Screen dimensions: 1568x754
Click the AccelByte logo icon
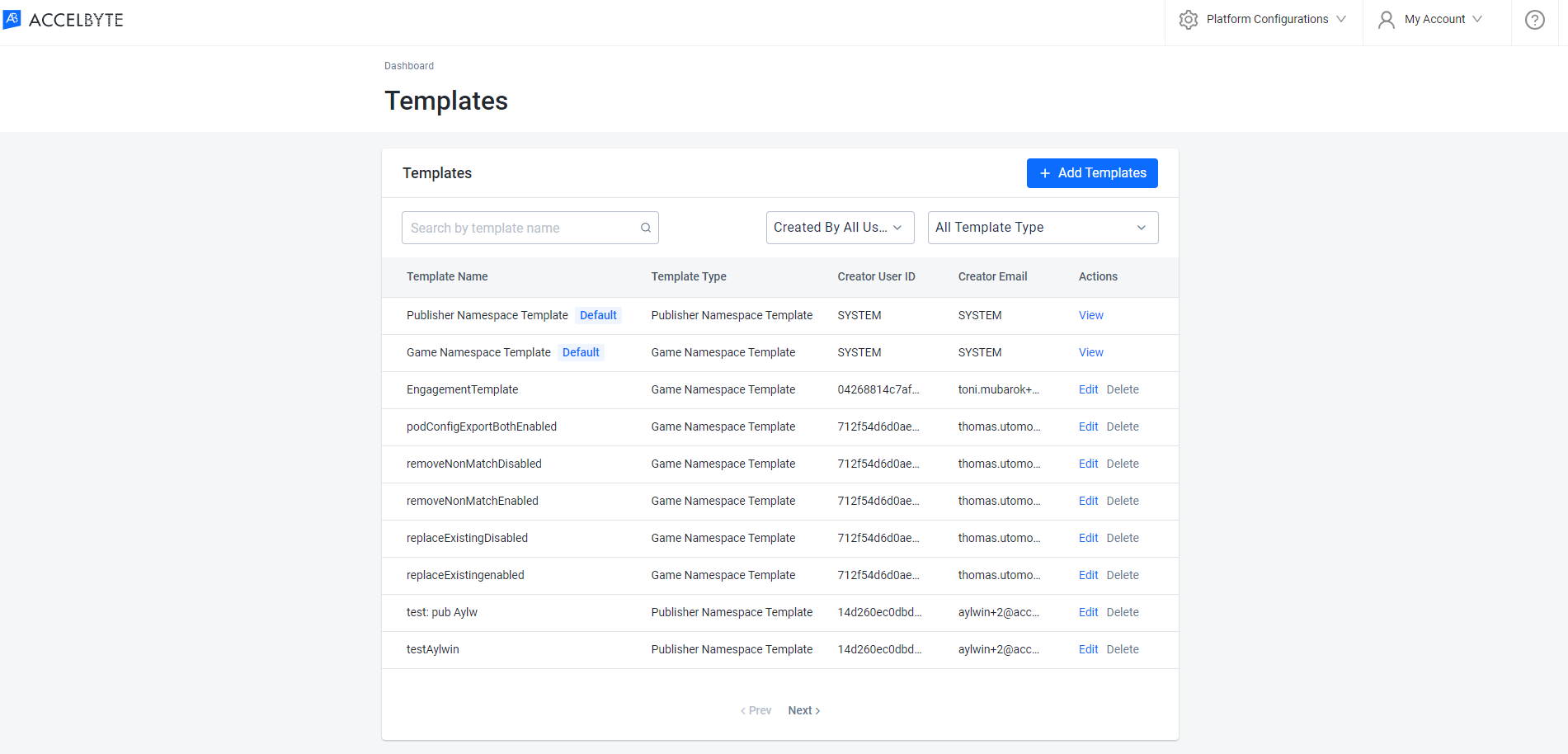point(12,19)
